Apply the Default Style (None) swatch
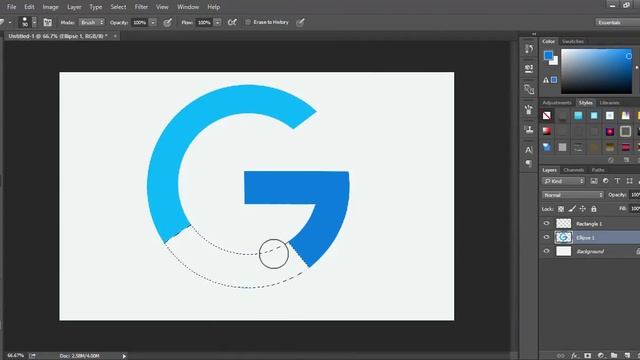Image resolution: width=640 pixels, height=360 pixels. 547,116
